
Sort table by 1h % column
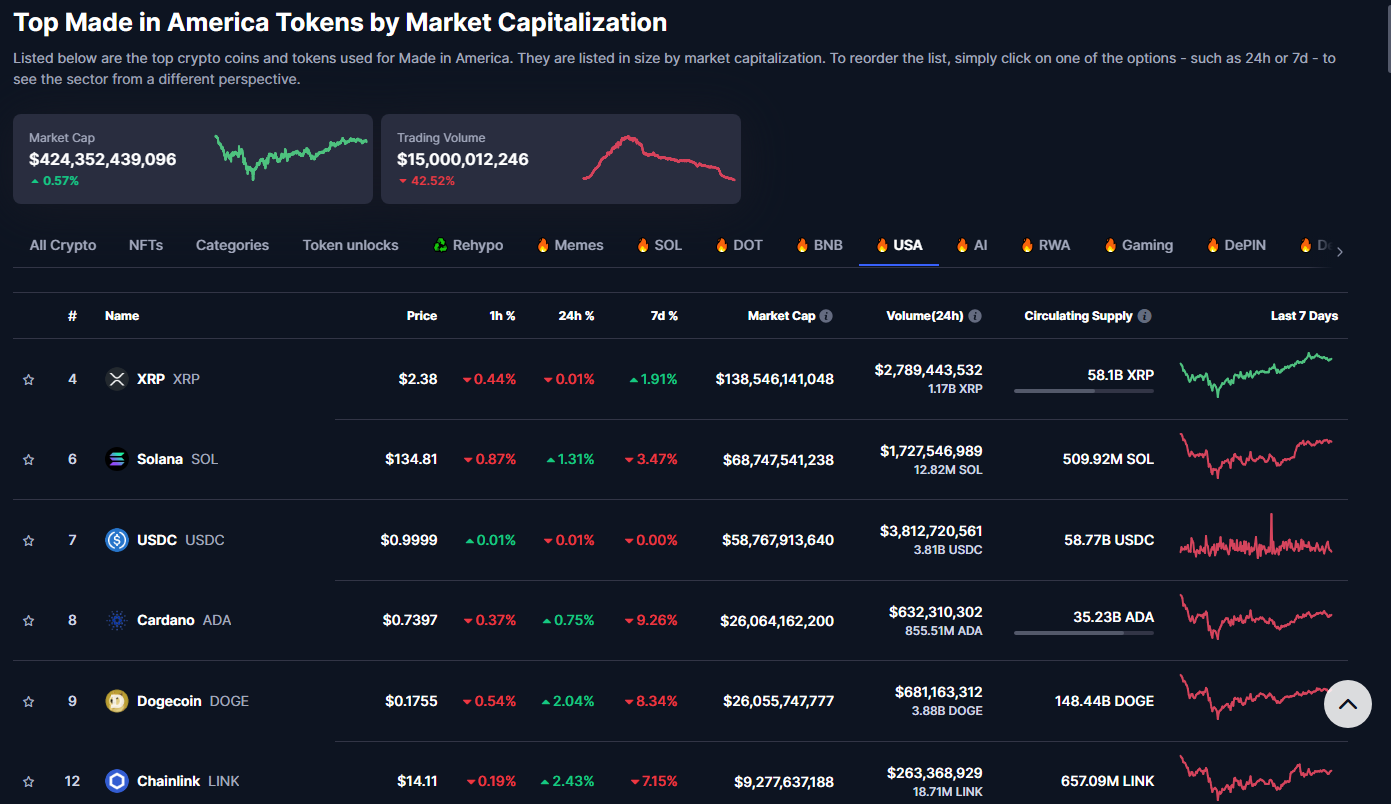click(x=502, y=316)
